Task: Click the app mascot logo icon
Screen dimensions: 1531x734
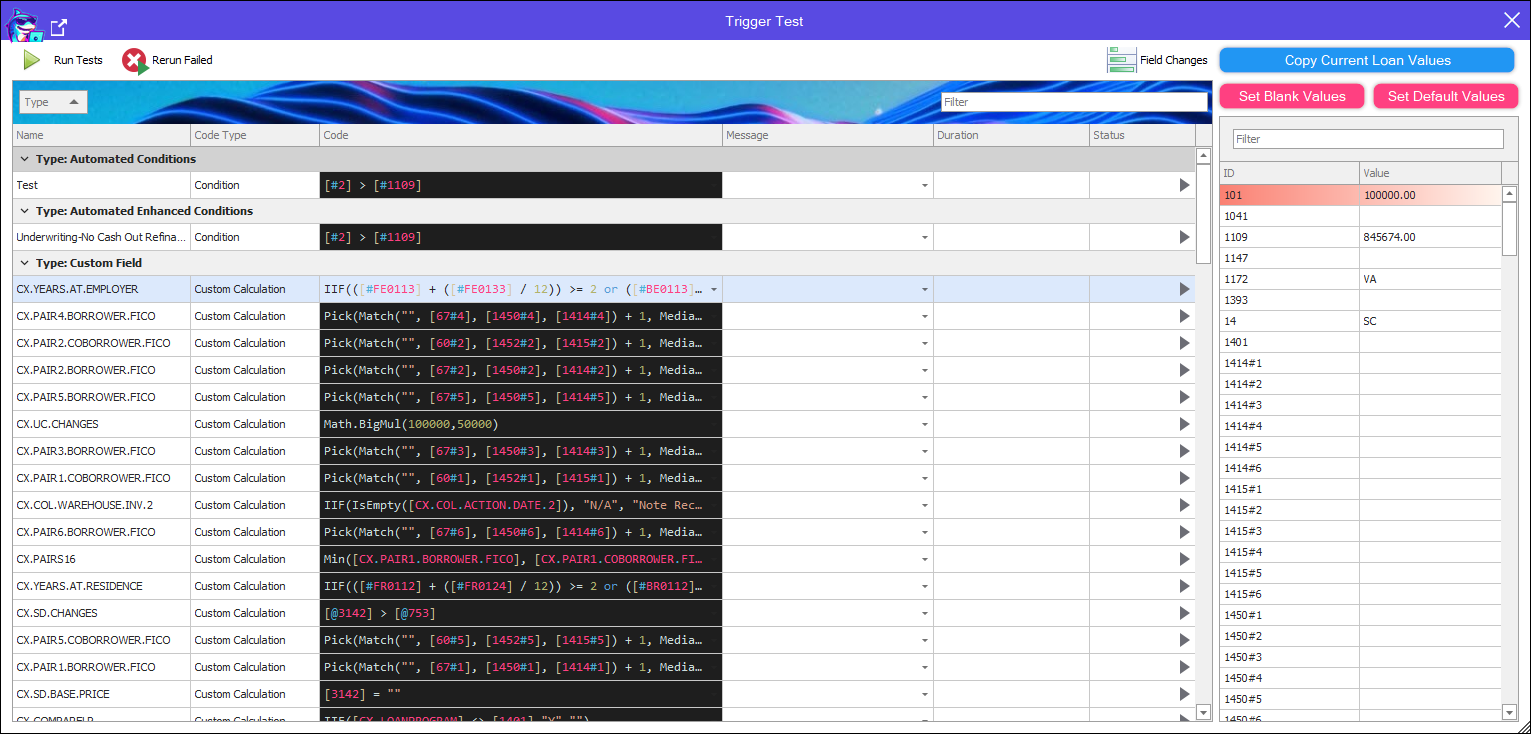Action: pos(23,24)
